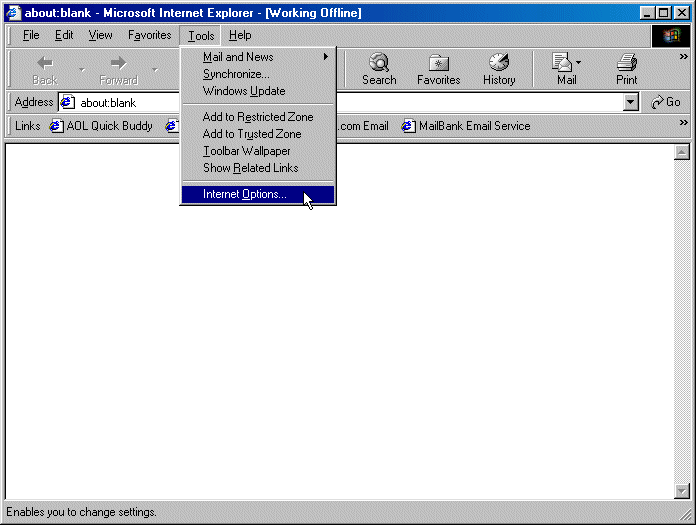Select Add to Restricted Zone

point(258,117)
